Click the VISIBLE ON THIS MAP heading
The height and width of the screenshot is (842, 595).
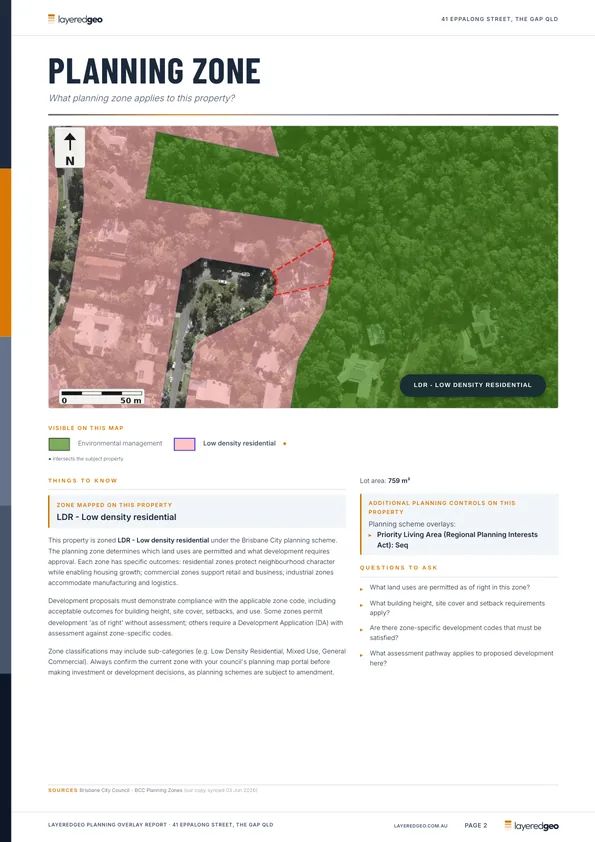click(x=86, y=428)
